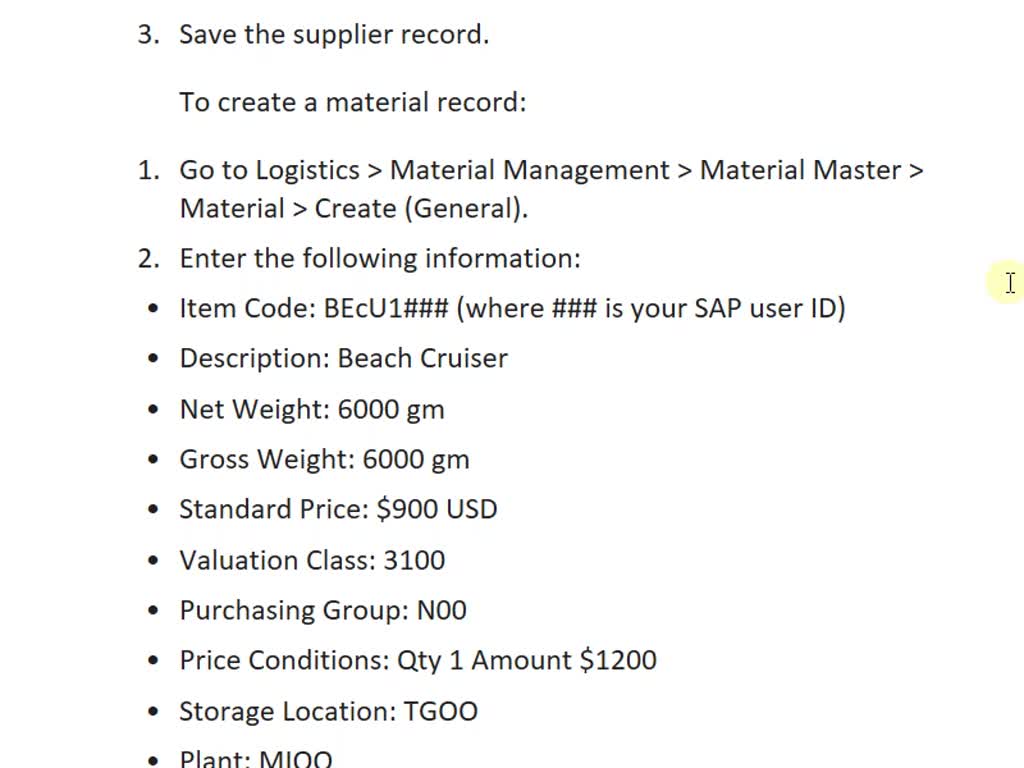Image resolution: width=1024 pixels, height=768 pixels.
Task: Click the Price Conditions Amount $1200 line
Action: pyautogui.click(x=418, y=660)
